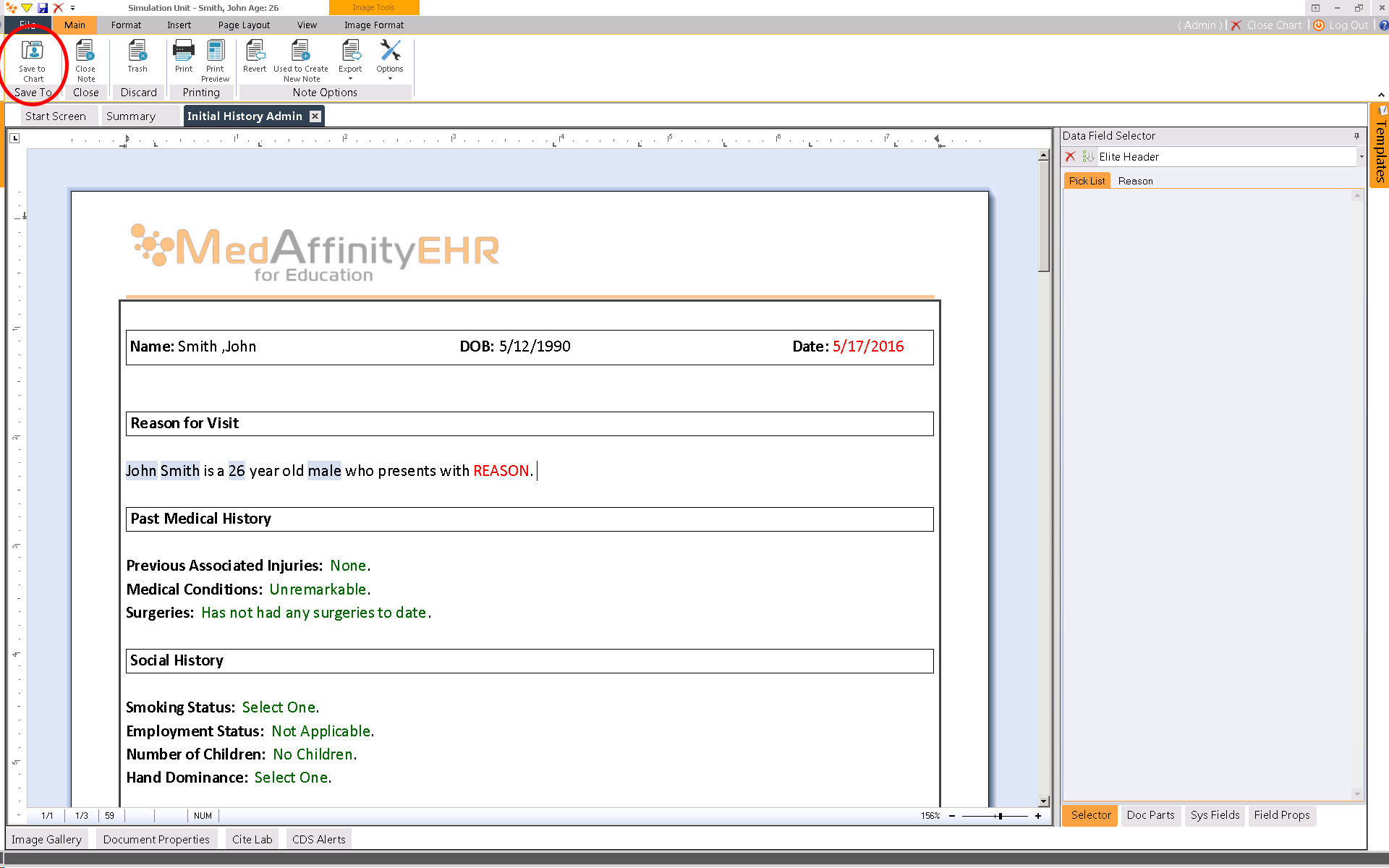Click the field order arrow icon beside Elite Header
The height and width of the screenshot is (868, 1389).
(1088, 156)
